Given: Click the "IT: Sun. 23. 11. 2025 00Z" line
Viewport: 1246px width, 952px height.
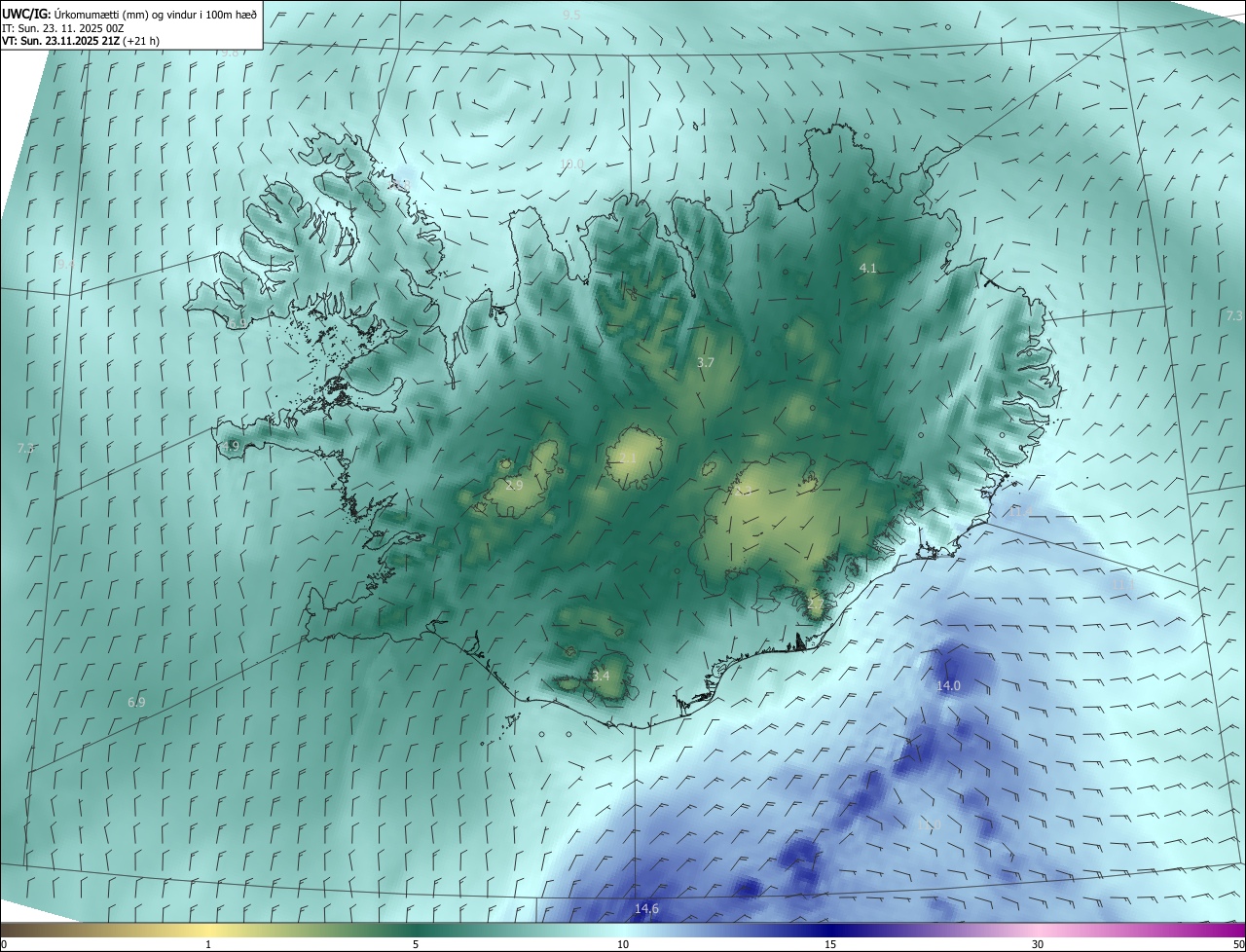Looking at the screenshot, I should (63, 27).
